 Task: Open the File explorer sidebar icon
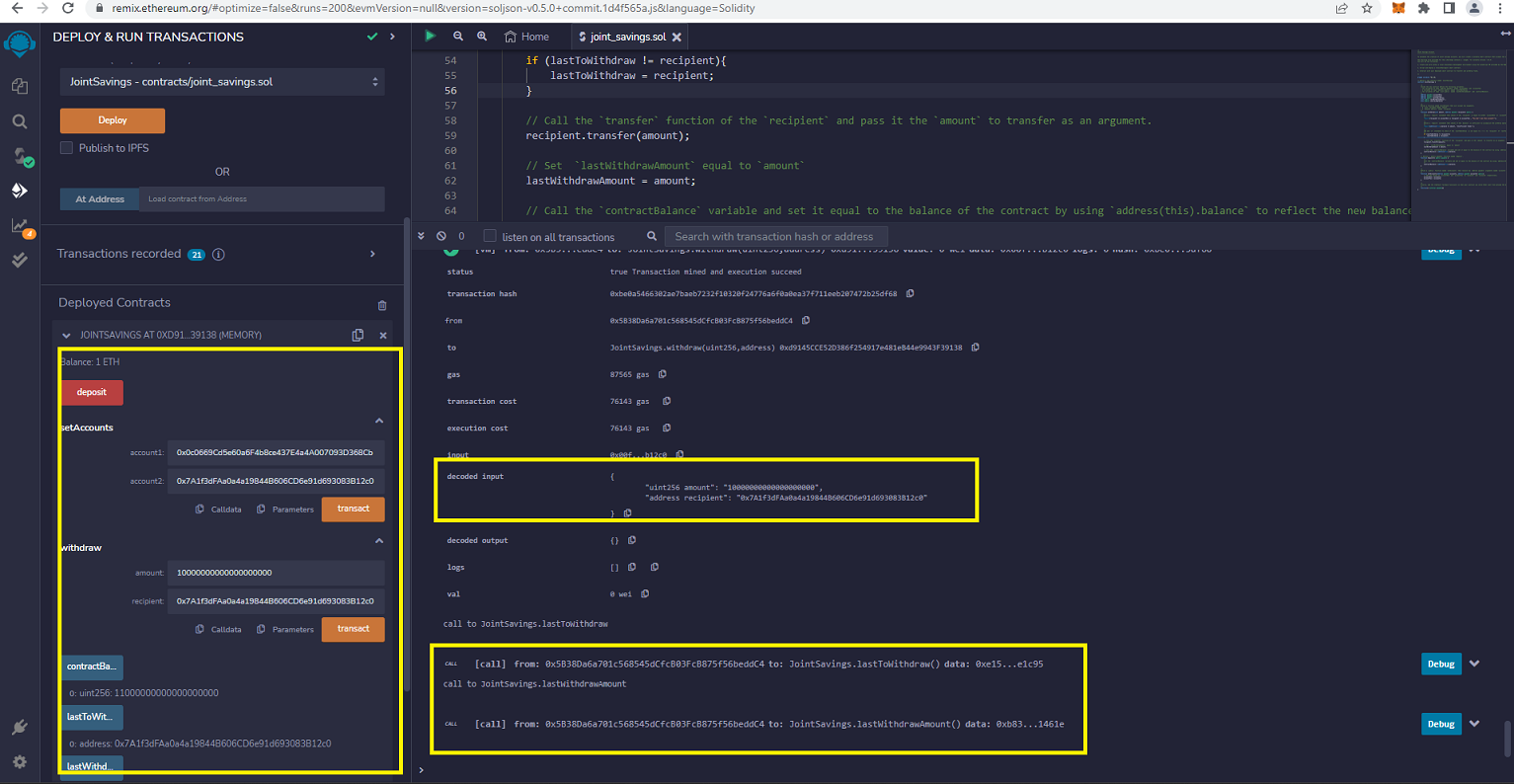20,86
